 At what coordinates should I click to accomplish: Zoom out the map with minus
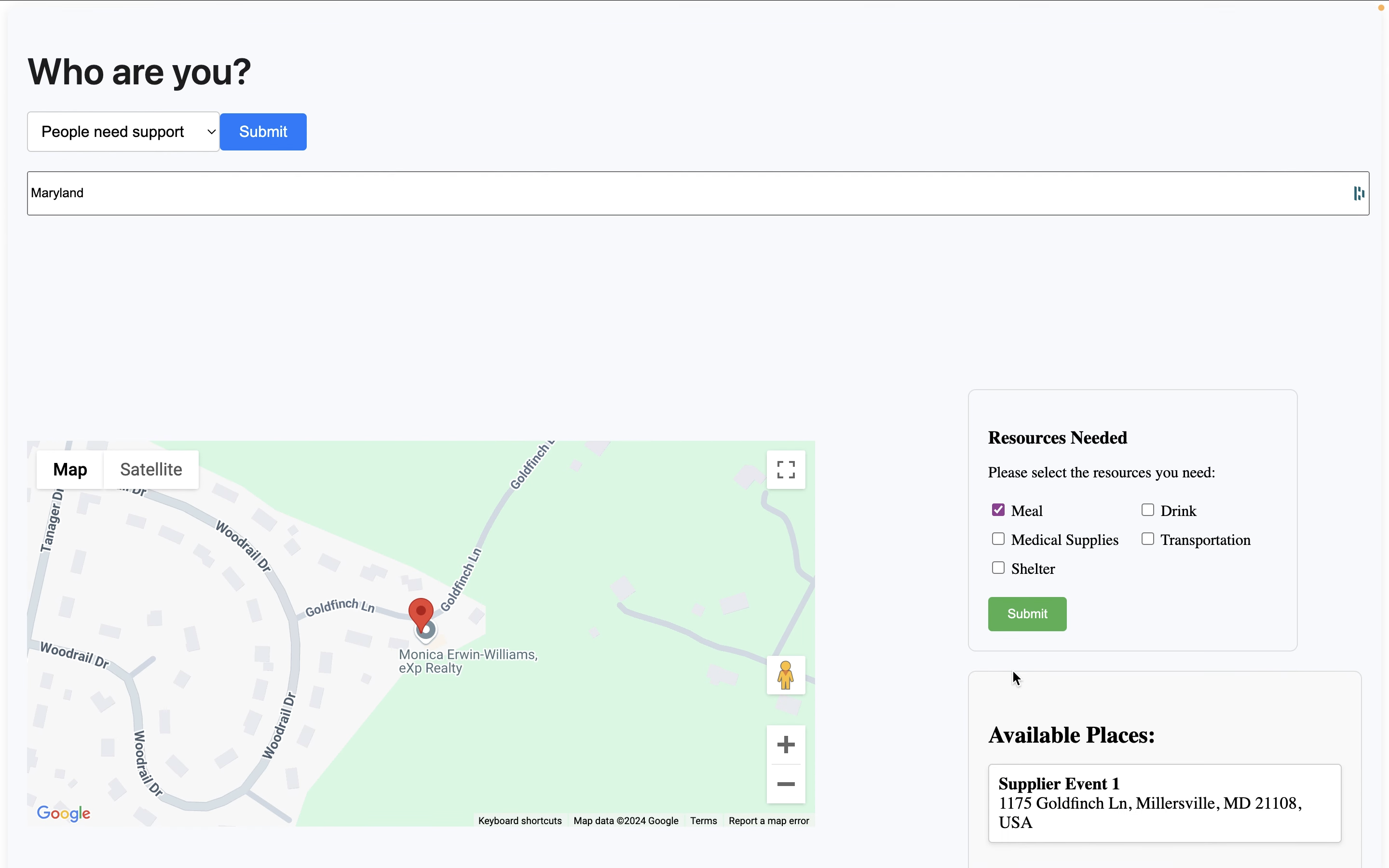coord(786,784)
